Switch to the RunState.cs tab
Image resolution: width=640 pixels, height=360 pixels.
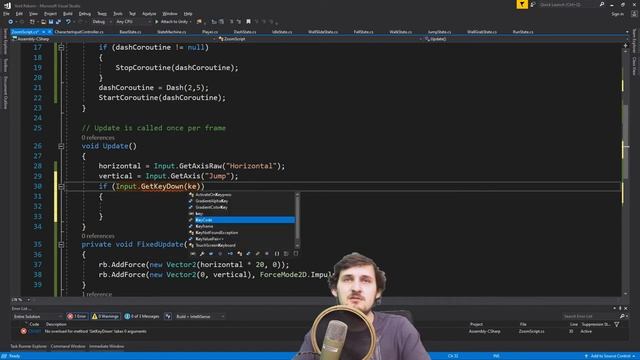523,31
